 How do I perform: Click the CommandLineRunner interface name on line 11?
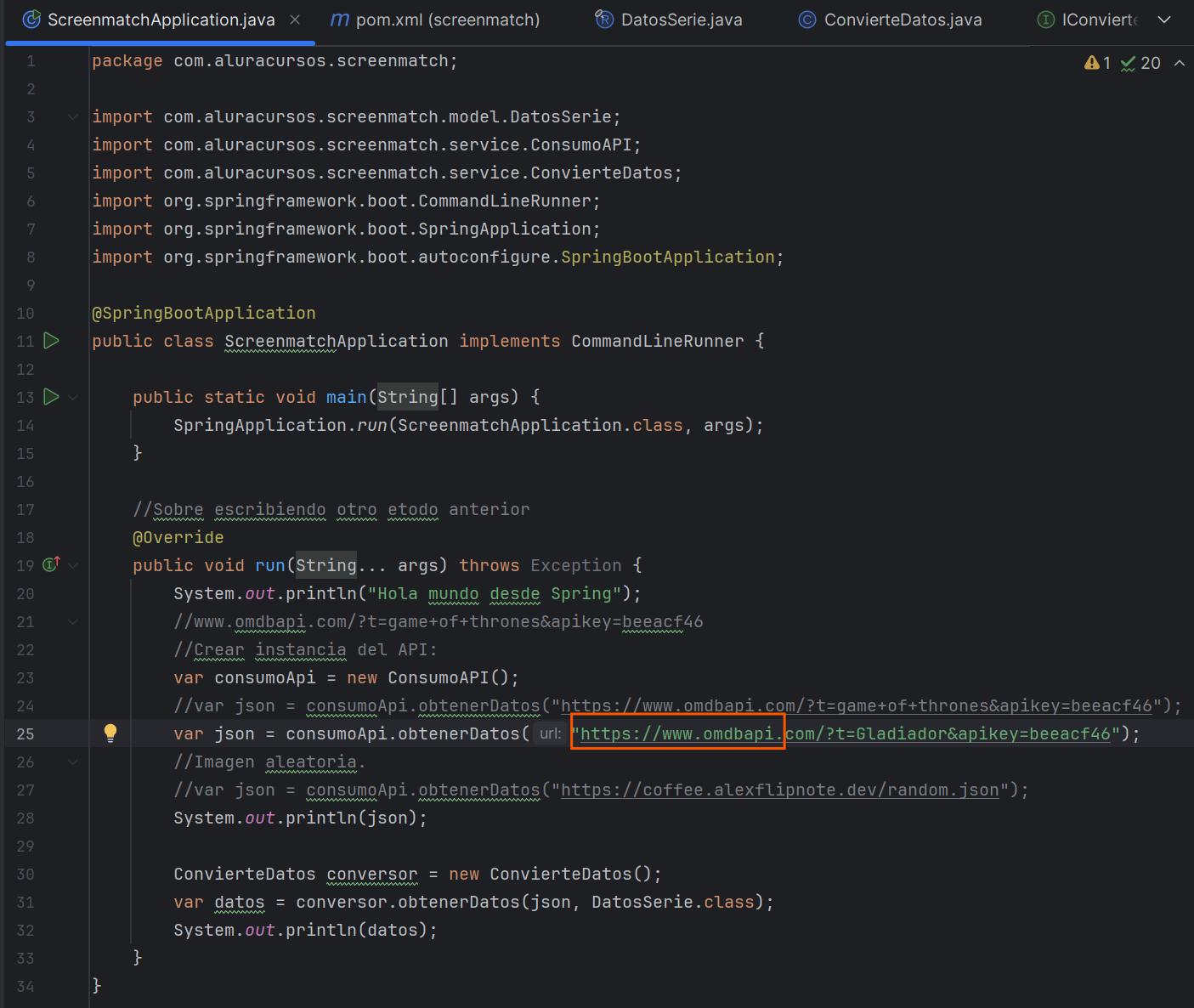pyautogui.click(x=658, y=341)
